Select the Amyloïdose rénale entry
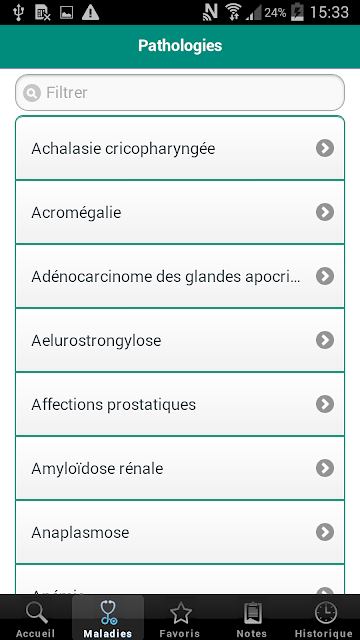The width and height of the screenshot is (360, 640). point(180,468)
